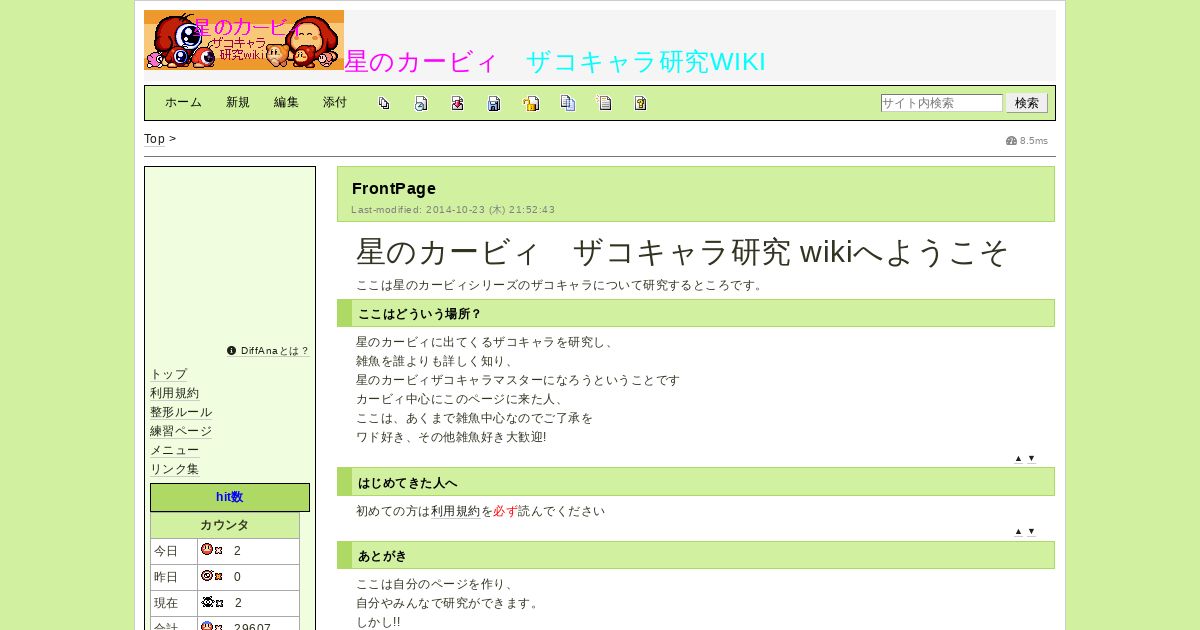1200x630 pixels.
Task: Click the Last-modified date text
Action: click(453, 210)
